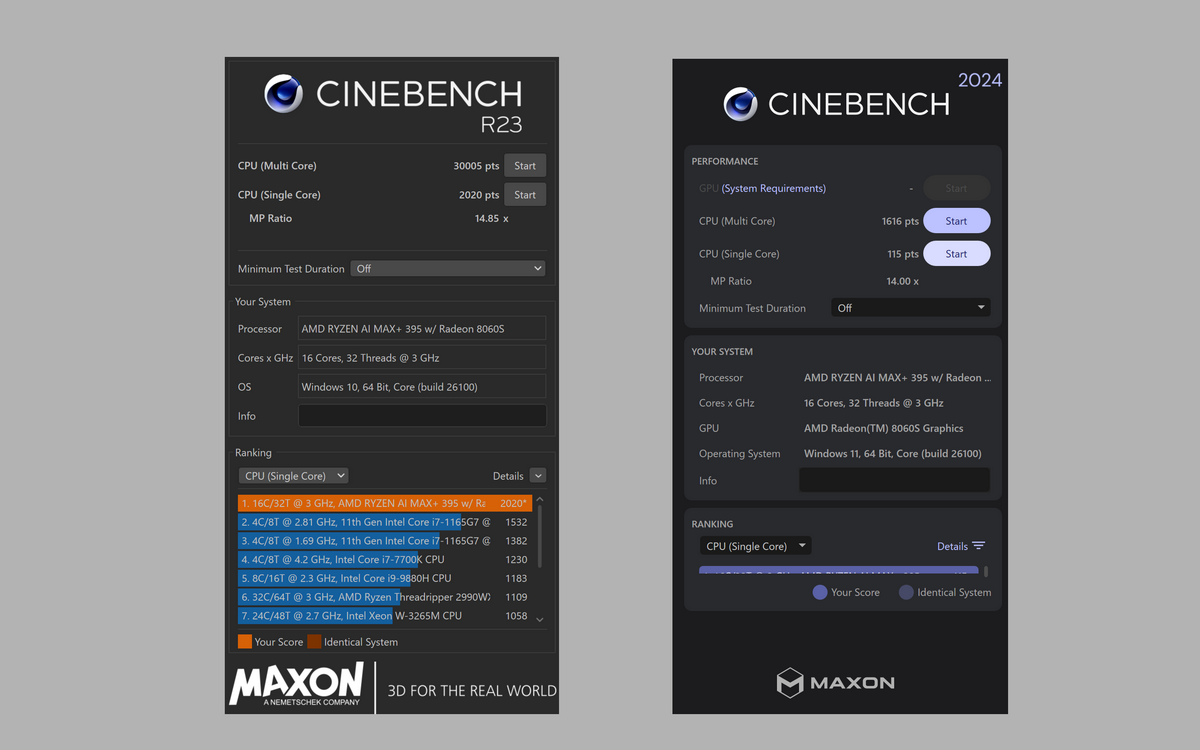Viewport: 1200px width, 750px height.
Task: Click the 14.85 x MP Ratio value in R23
Action: click(491, 218)
